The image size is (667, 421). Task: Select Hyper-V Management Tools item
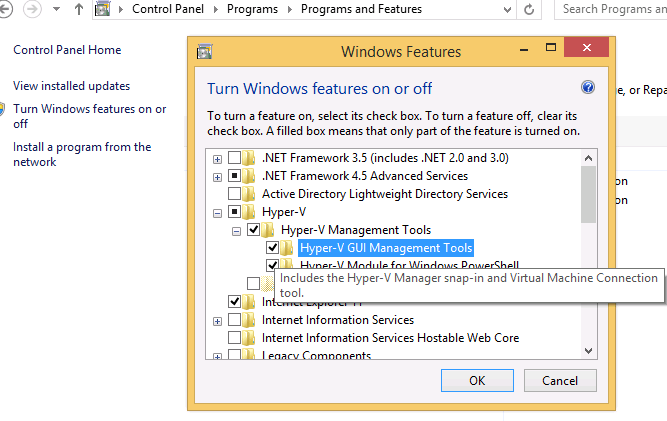click(x=356, y=230)
